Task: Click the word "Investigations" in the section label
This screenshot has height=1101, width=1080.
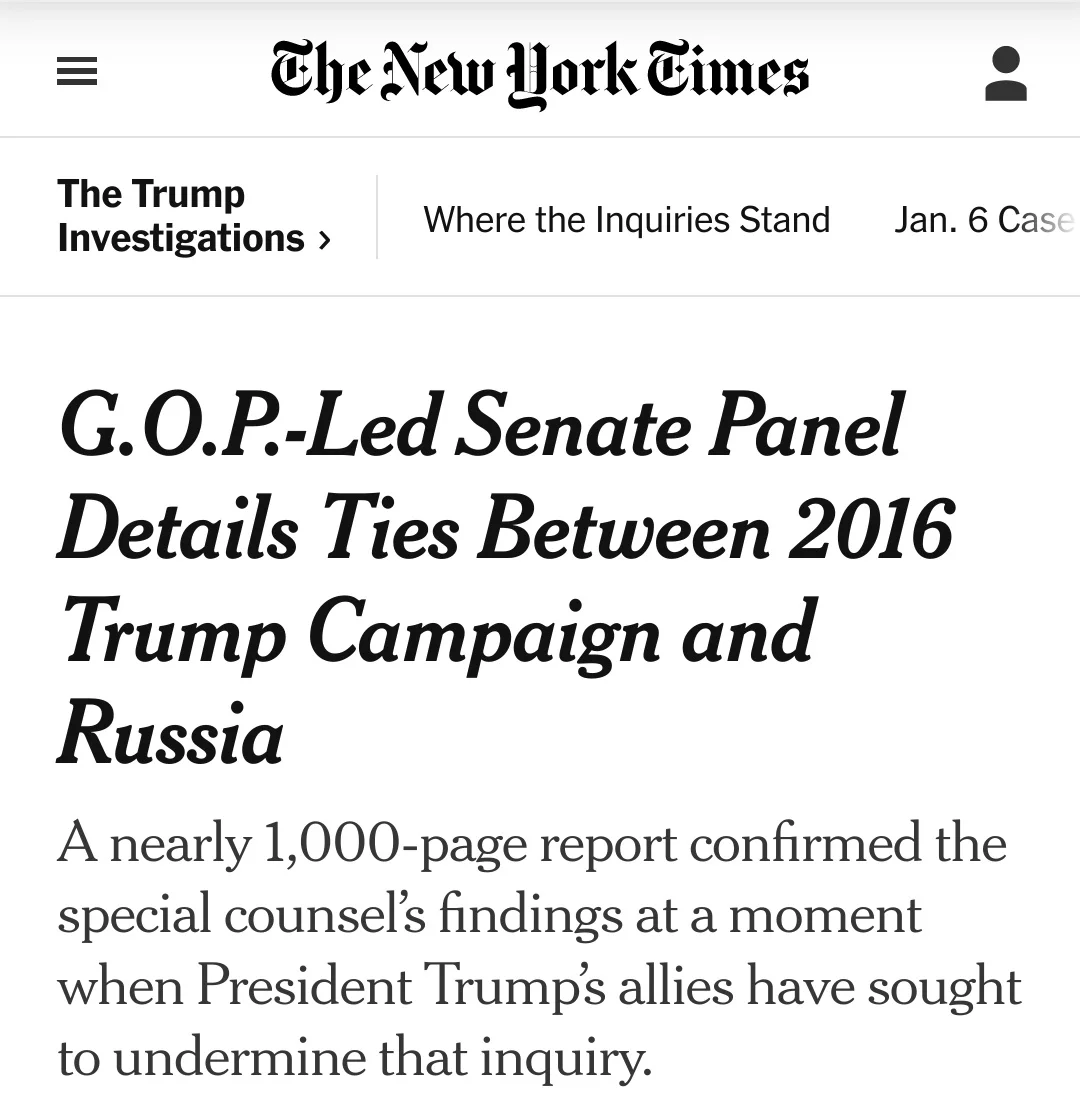Action: pyautogui.click(x=181, y=238)
